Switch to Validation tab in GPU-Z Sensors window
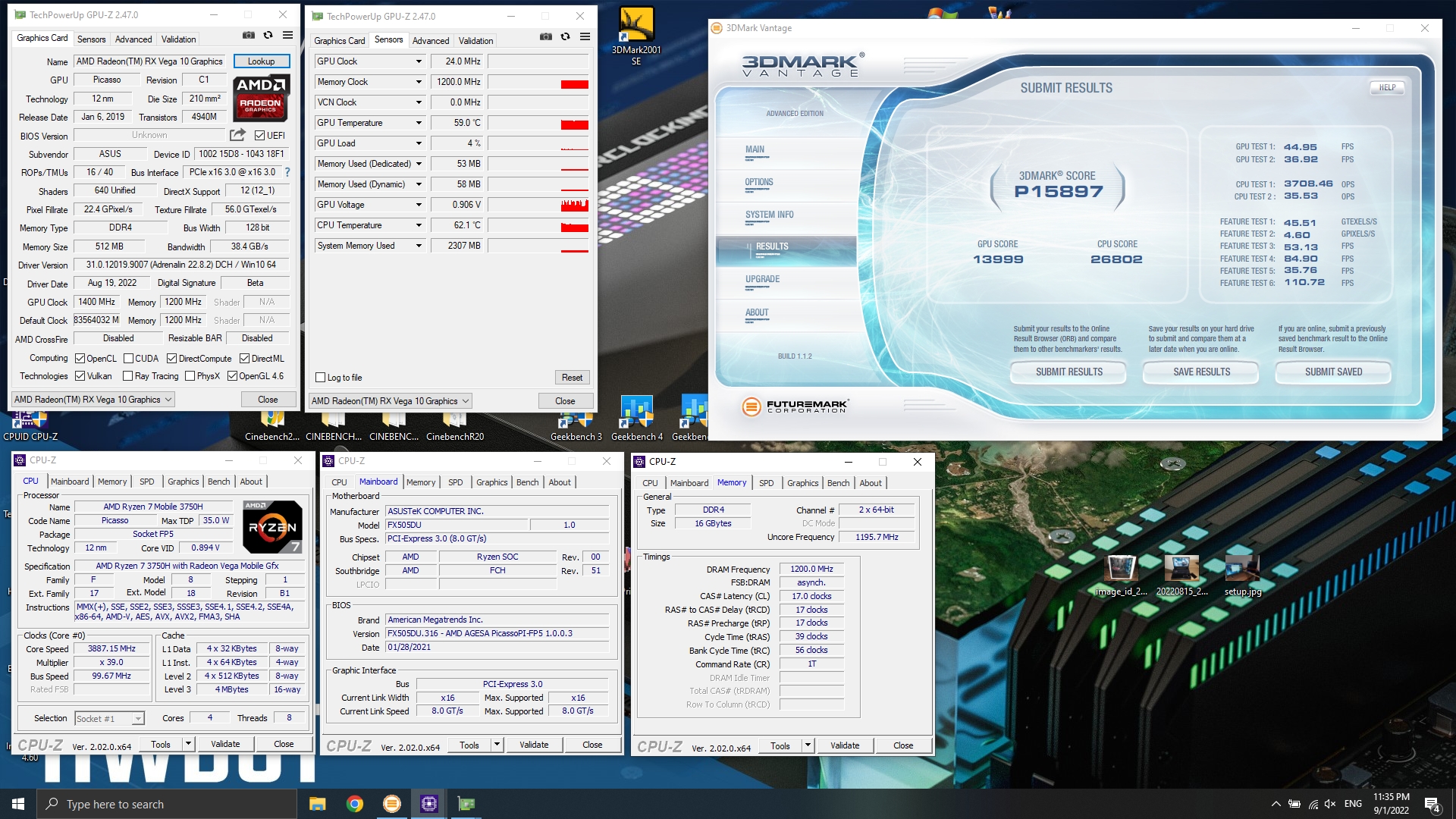Screen dimensions: 1456x819 [475, 40]
